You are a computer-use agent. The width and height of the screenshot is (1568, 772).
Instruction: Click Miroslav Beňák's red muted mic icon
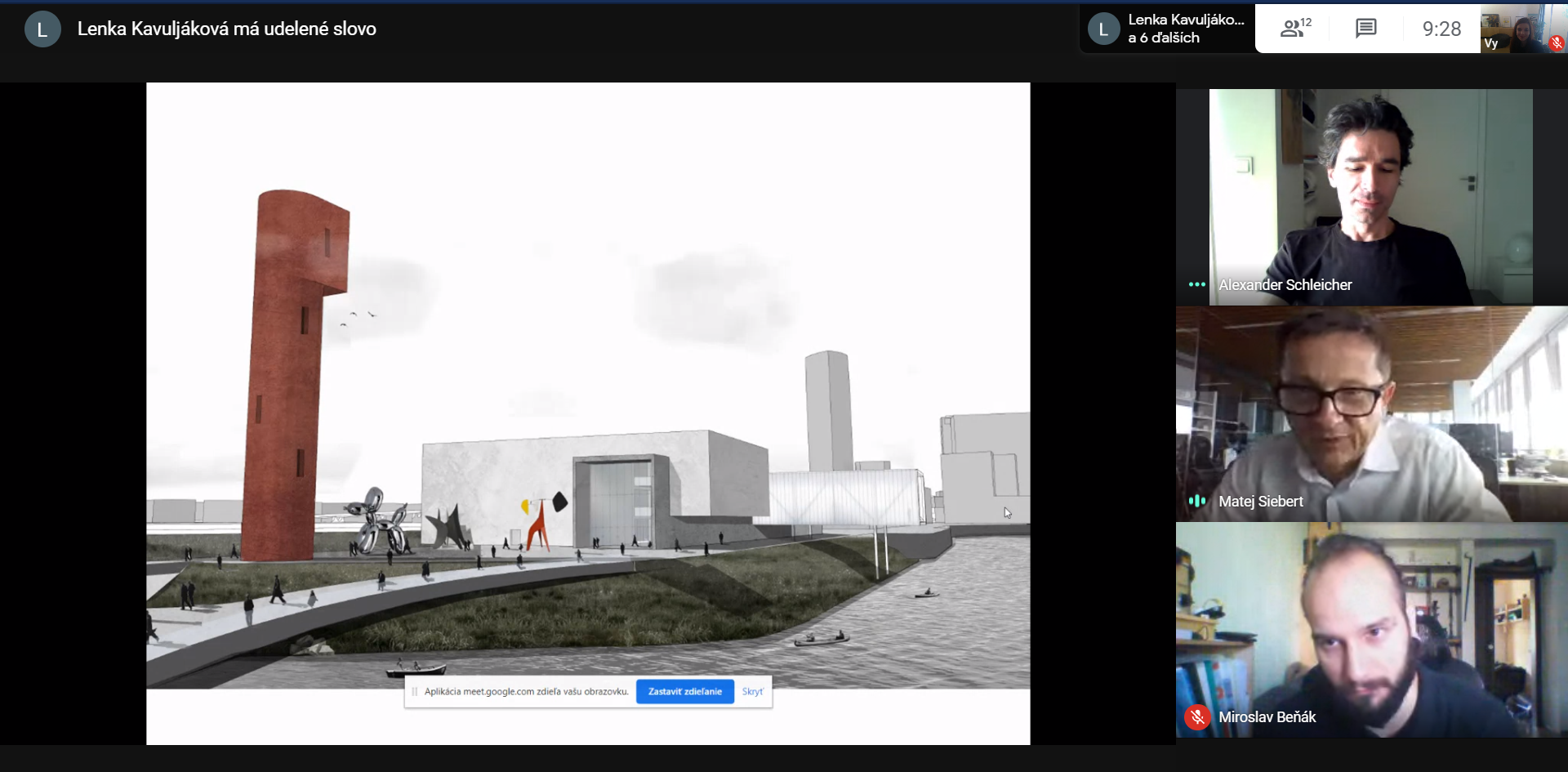coord(1197,717)
